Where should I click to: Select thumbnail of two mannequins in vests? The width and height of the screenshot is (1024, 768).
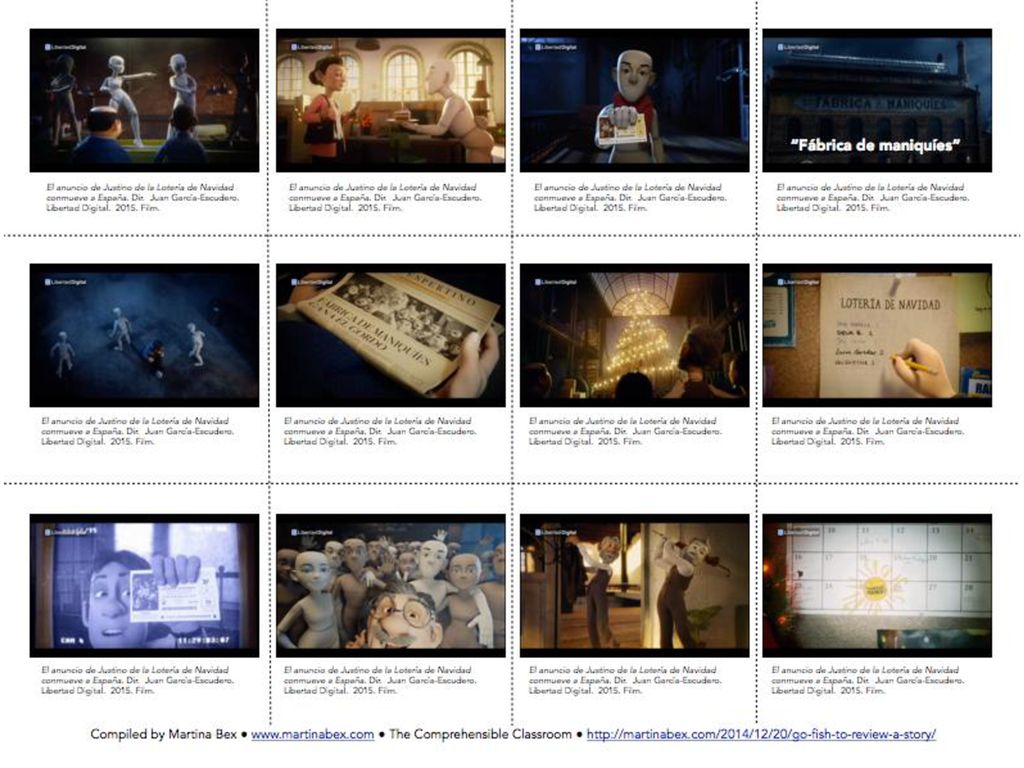pyautogui.click(x=635, y=586)
